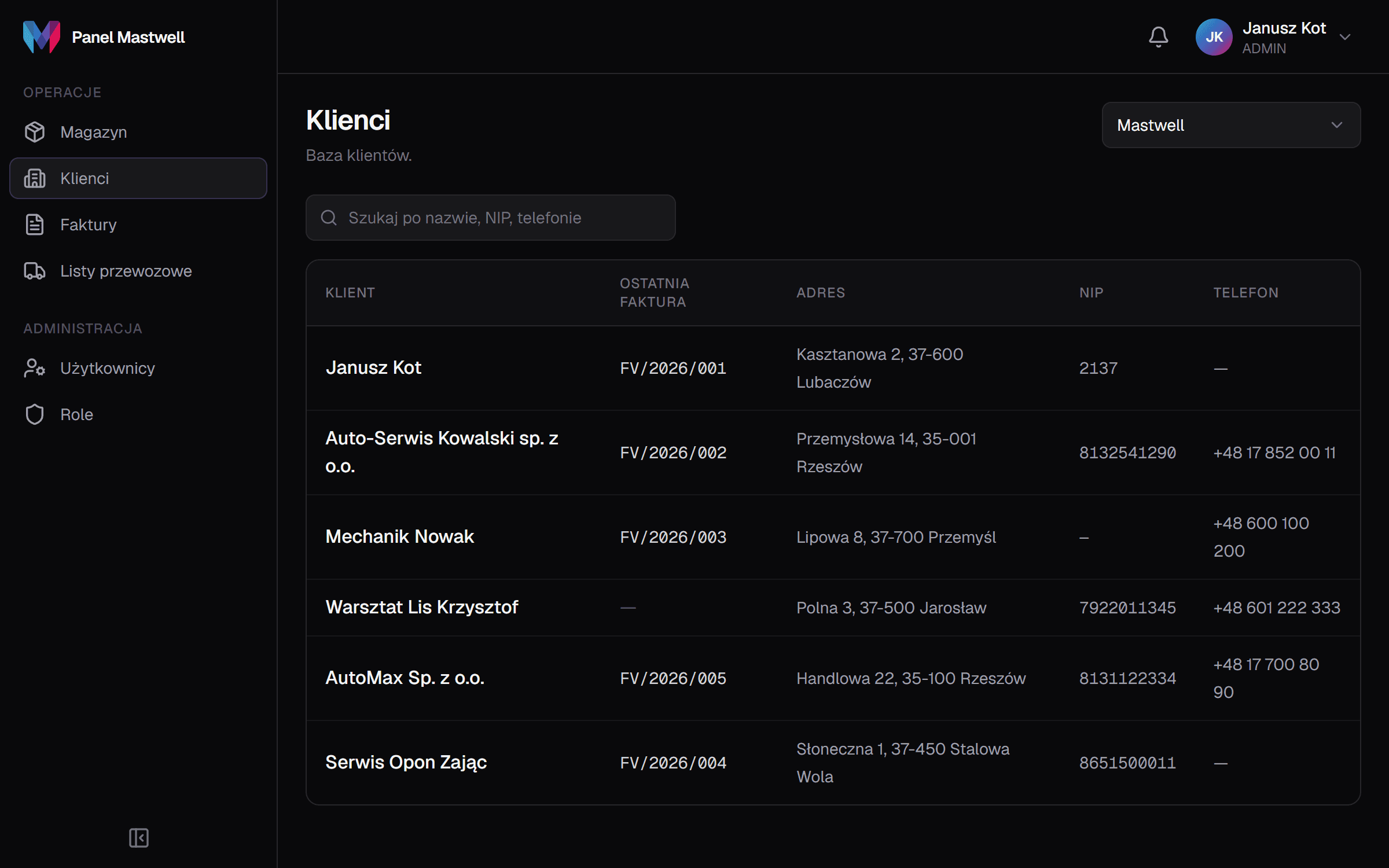Viewport: 1389px width, 868px height.
Task: Click the TELEFON column header
Action: 1245,293
